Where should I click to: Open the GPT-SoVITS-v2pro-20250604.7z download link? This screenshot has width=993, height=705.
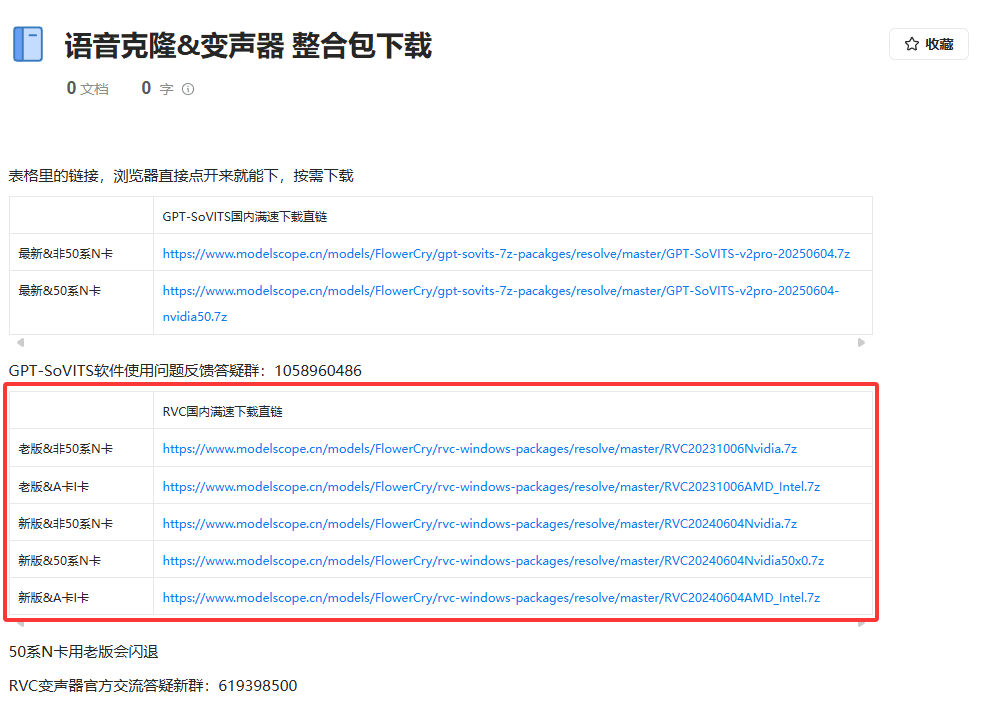(x=506, y=254)
